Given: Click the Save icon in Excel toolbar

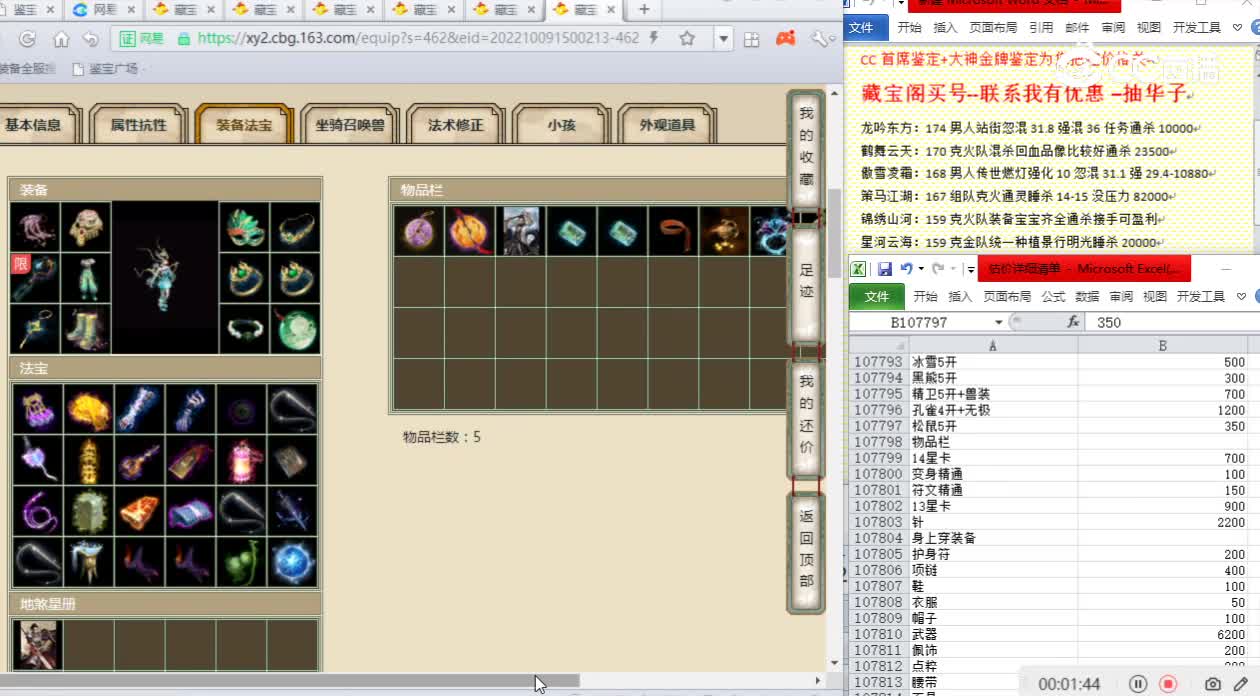Looking at the screenshot, I should pos(885,269).
